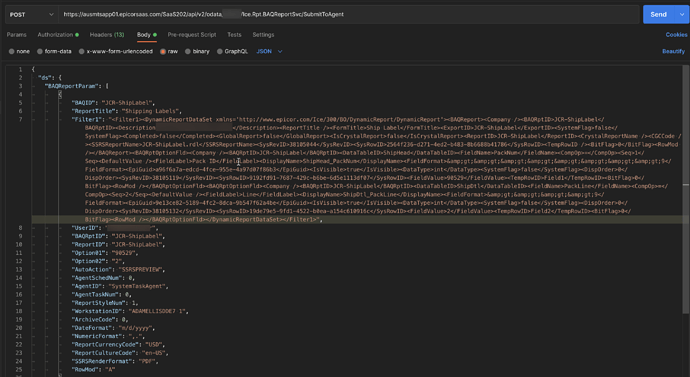Click the "DateFormat" line text
690x377 pixels.
click(113, 328)
